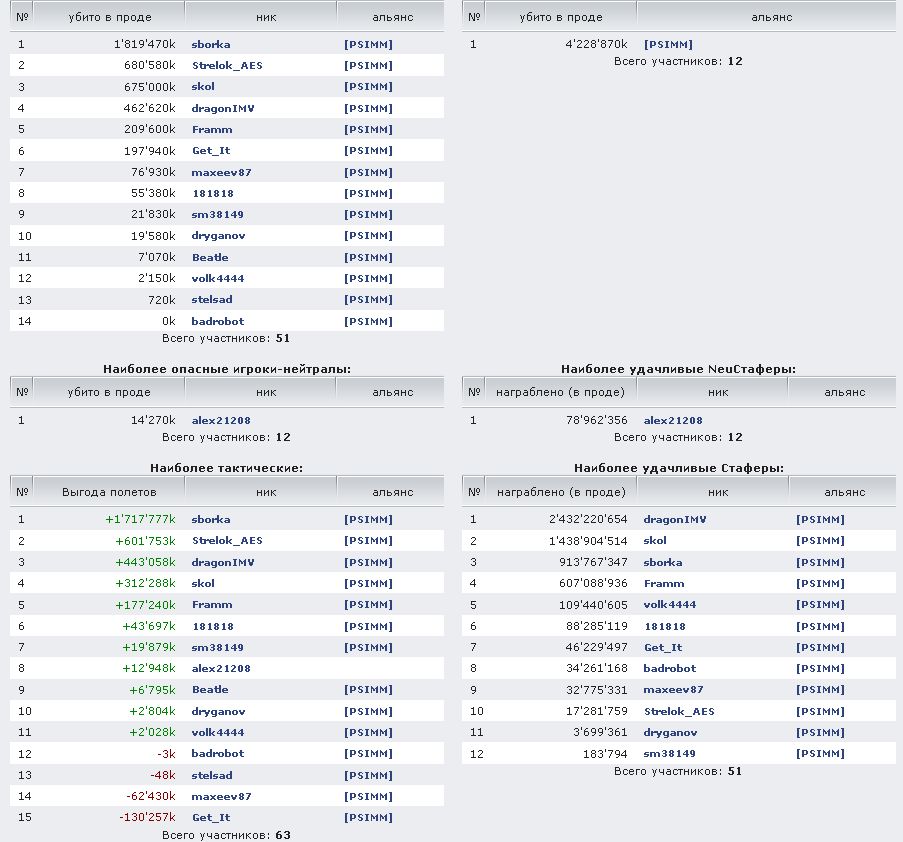Open sborka's profile in the 1'819'470k row
Viewport: 903px width, 842px height.
pos(211,44)
